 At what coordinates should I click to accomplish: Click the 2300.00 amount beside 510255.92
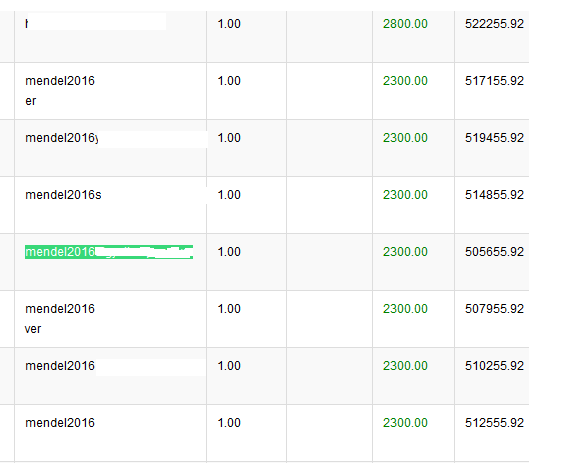click(x=405, y=366)
